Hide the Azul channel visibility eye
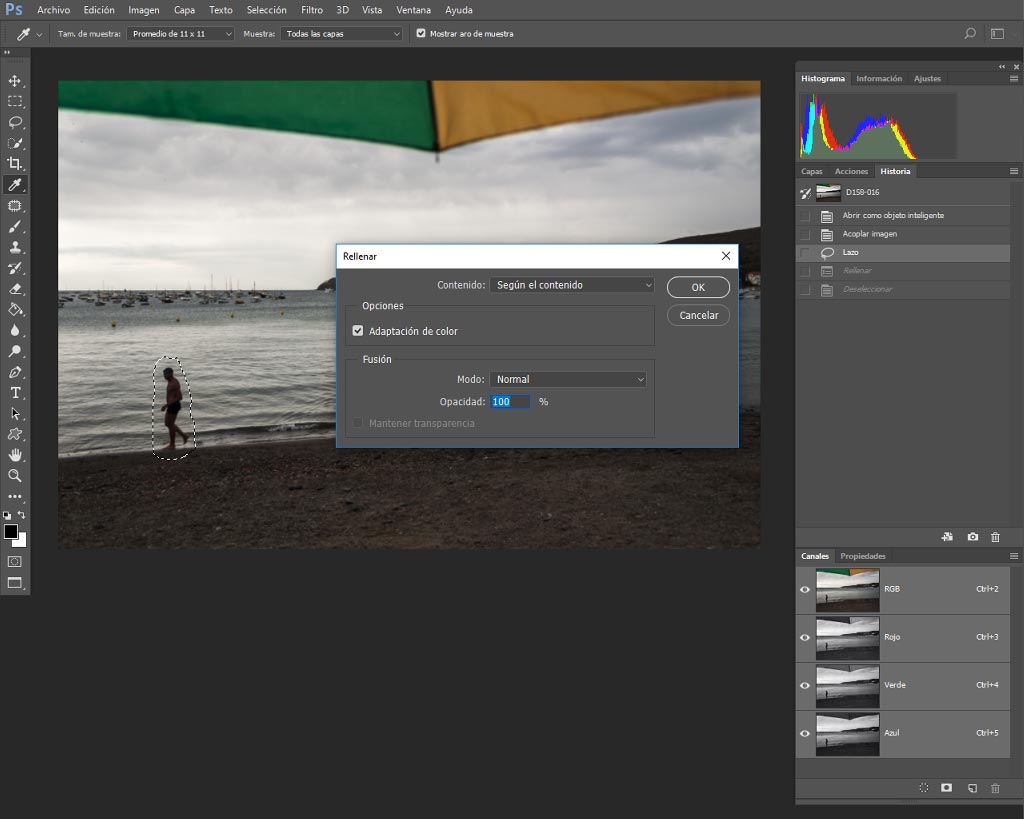Viewport: 1024px width, 819px height. pos(805,733)
